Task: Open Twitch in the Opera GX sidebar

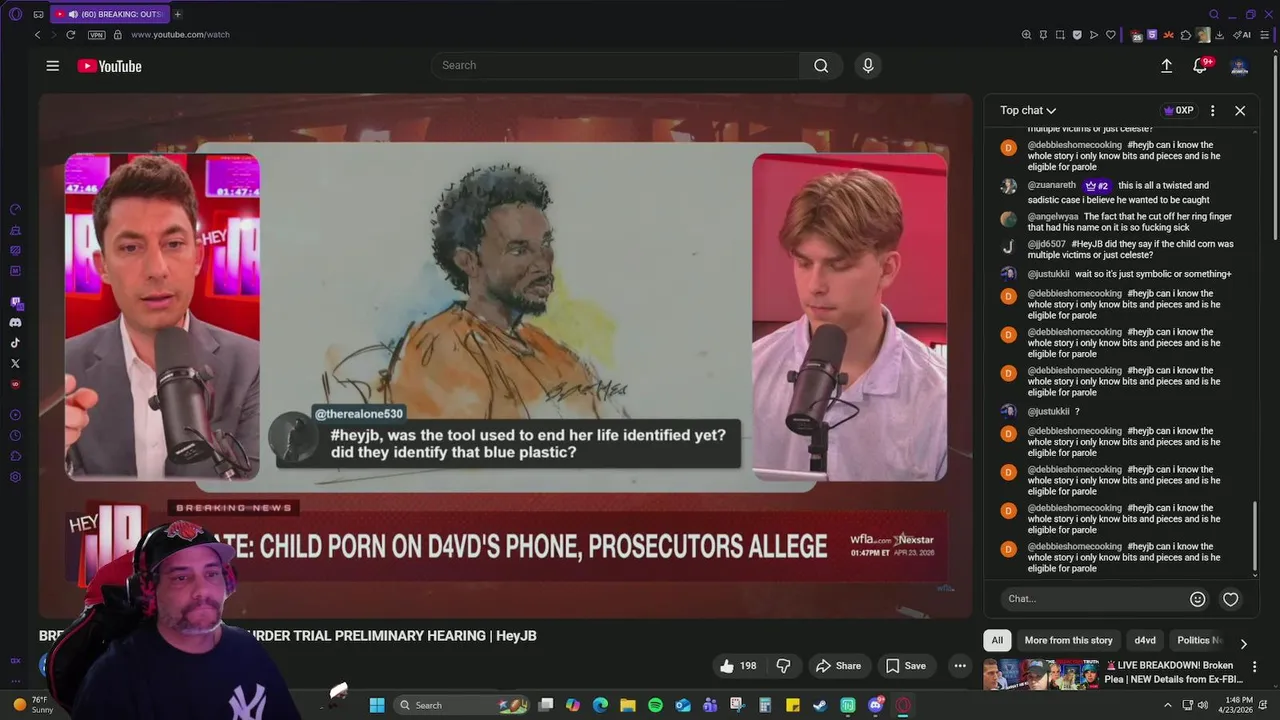Action: tap(15, 302)
